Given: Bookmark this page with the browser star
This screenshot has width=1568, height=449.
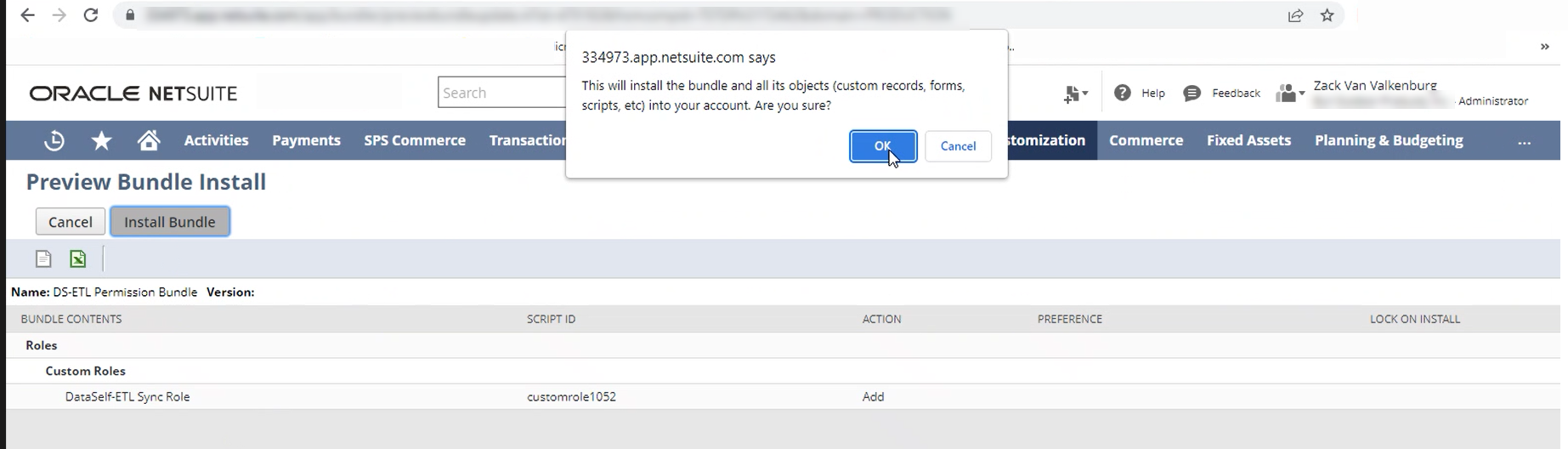Looking at the screenshot, I should coord(1327,15).
